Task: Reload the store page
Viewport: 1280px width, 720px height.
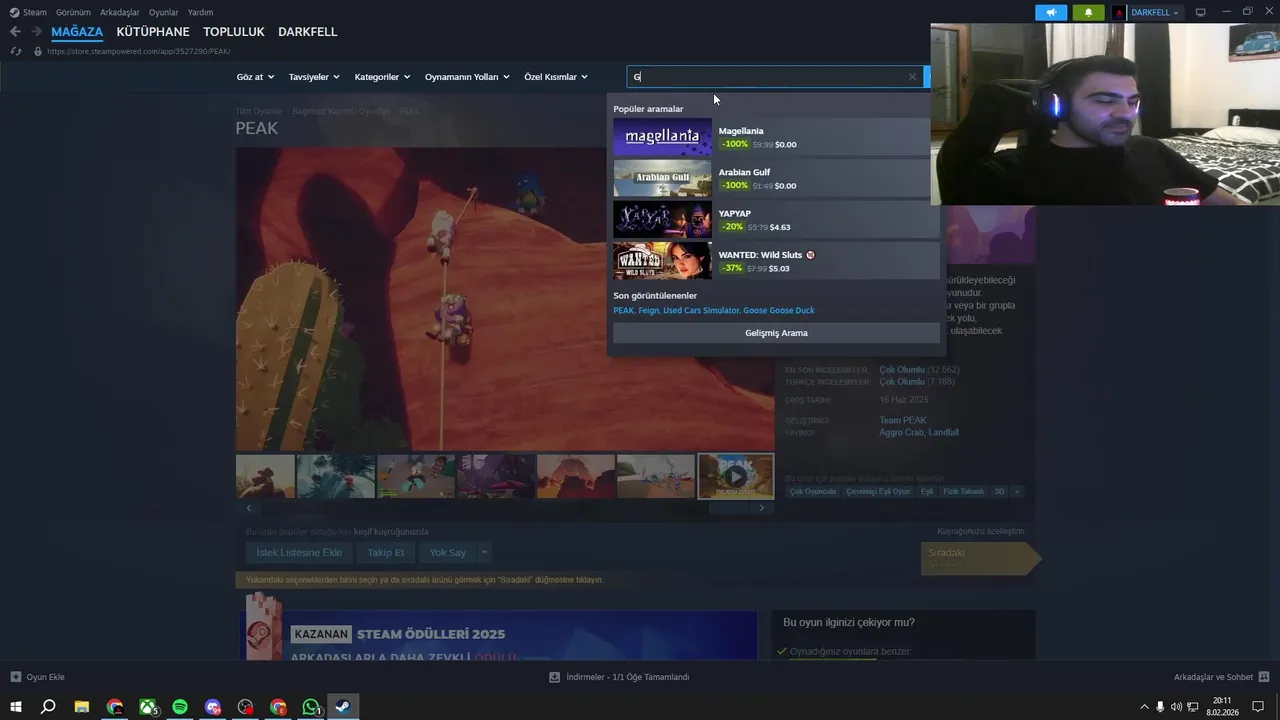Action: point(15,51)
